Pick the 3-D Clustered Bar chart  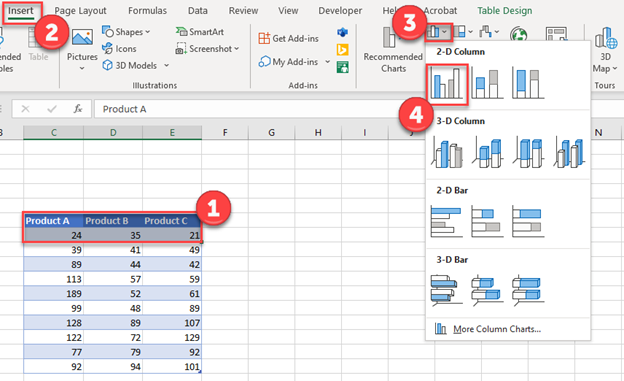tap(447, 291)
